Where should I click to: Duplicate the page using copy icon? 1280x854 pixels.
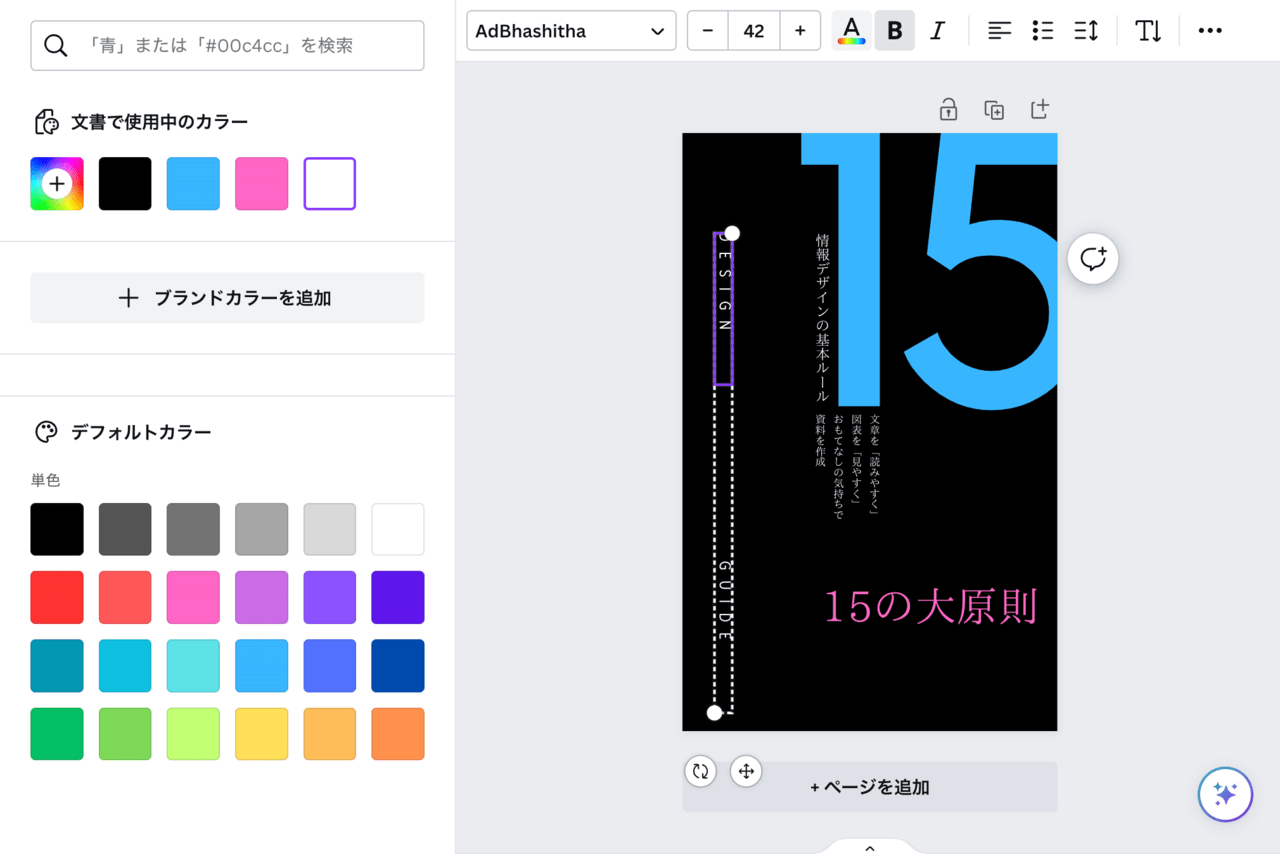(x=994, y=110)
